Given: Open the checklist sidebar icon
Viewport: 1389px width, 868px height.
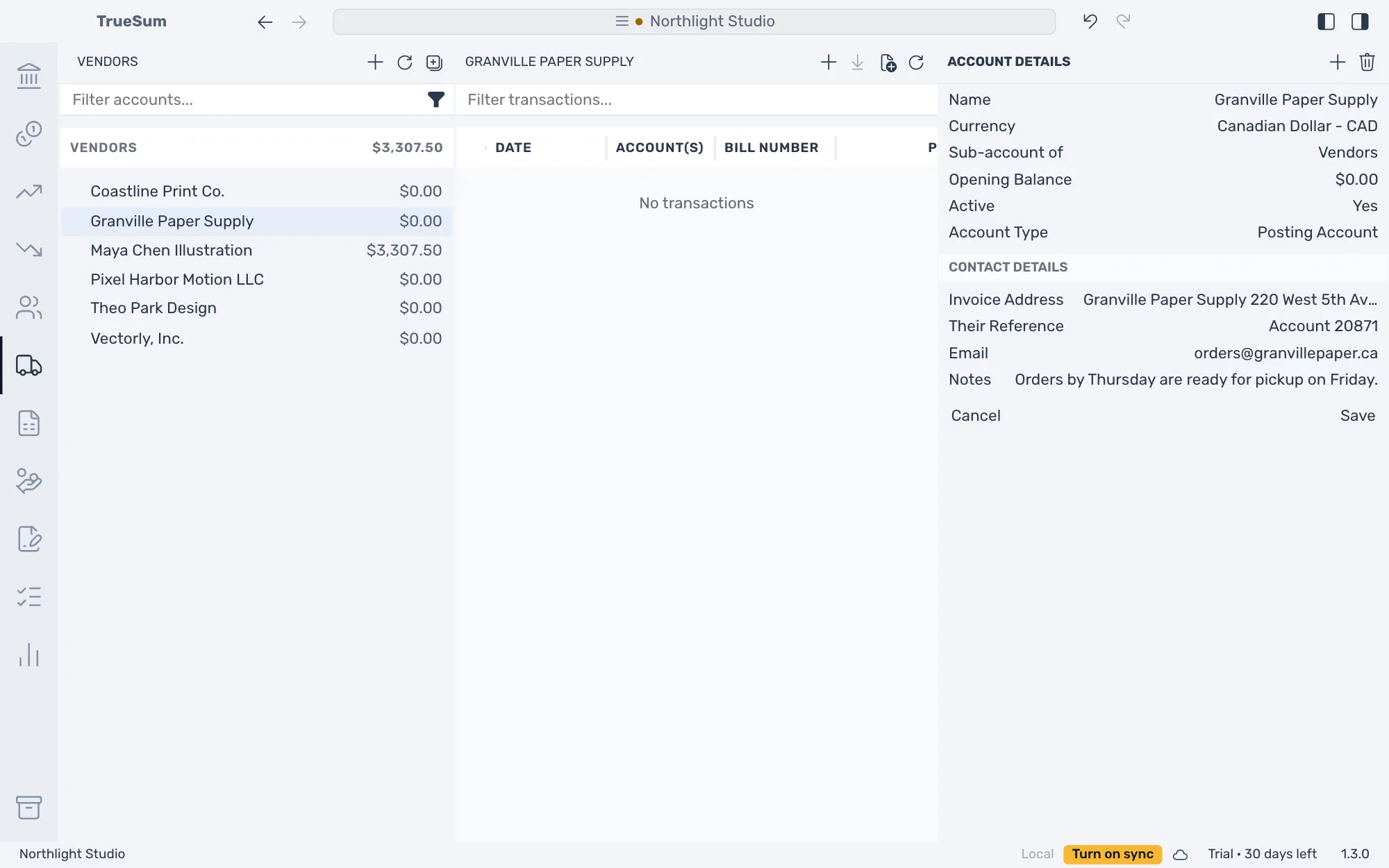Looking at the screenshot, I should [x=29, y=596].
